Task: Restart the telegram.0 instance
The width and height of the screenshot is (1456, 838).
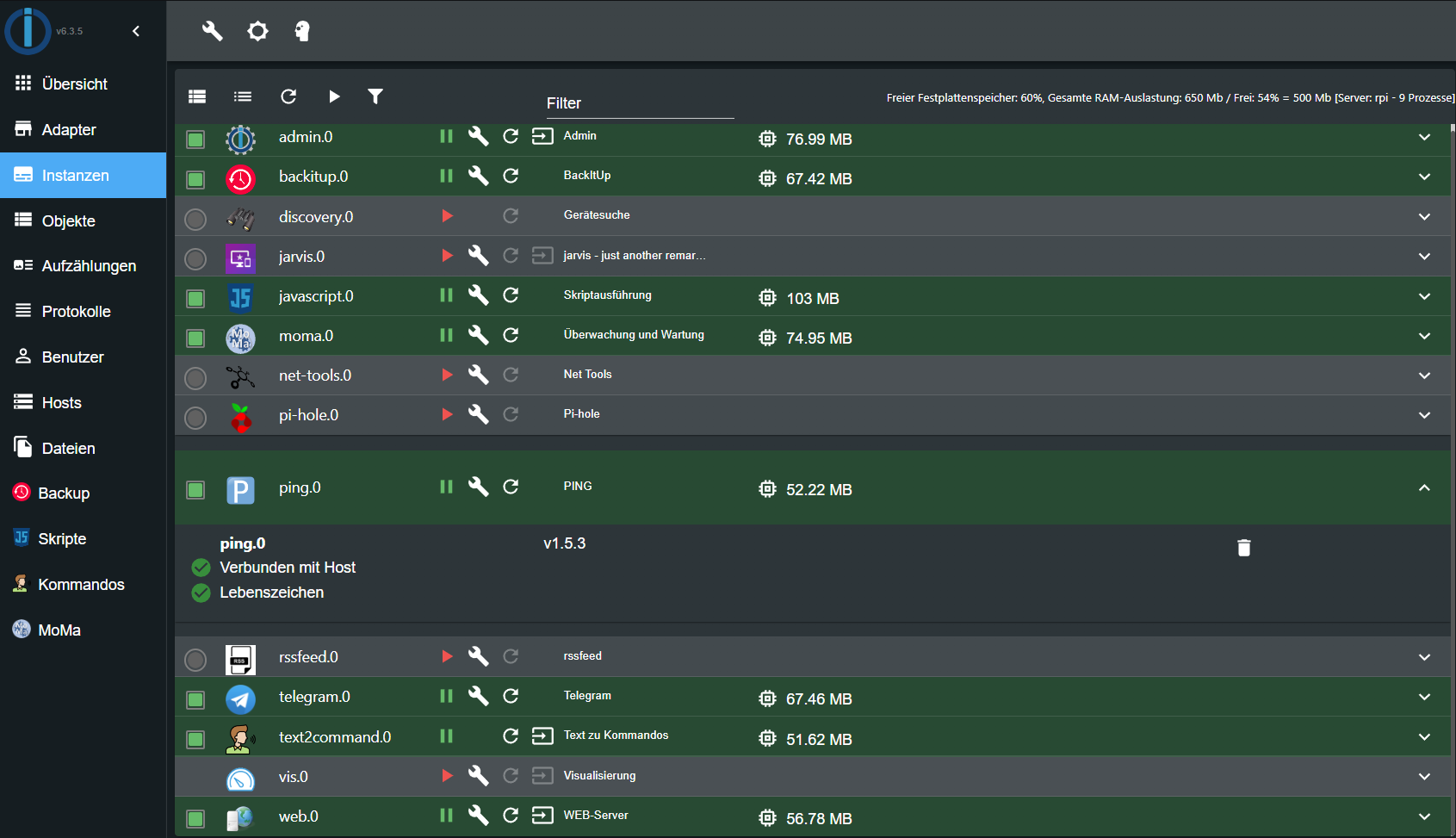Action: point(511,696)
